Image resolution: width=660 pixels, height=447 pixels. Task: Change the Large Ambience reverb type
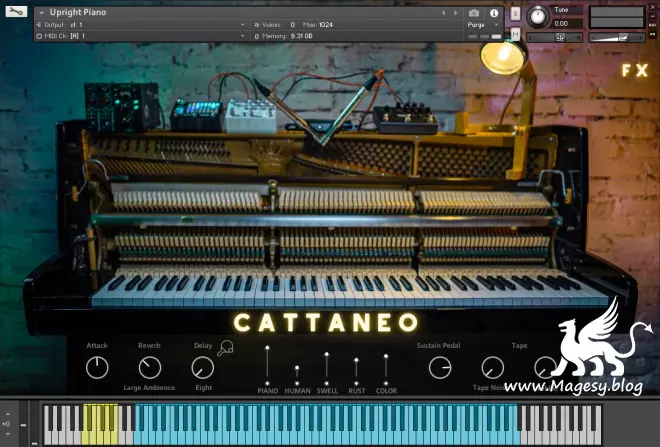click(149, 388)
